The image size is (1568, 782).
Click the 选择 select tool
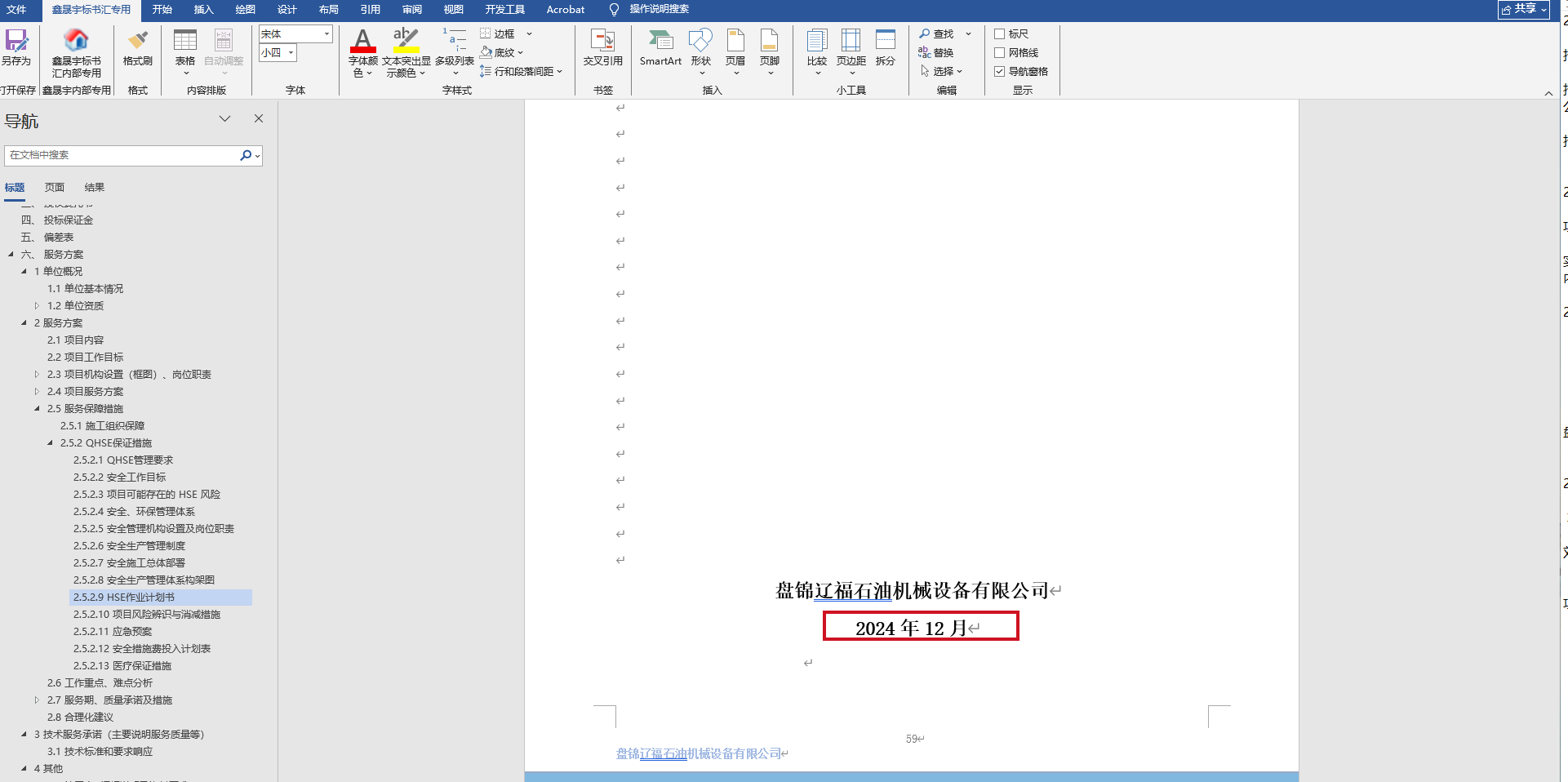tap(941, 71)
